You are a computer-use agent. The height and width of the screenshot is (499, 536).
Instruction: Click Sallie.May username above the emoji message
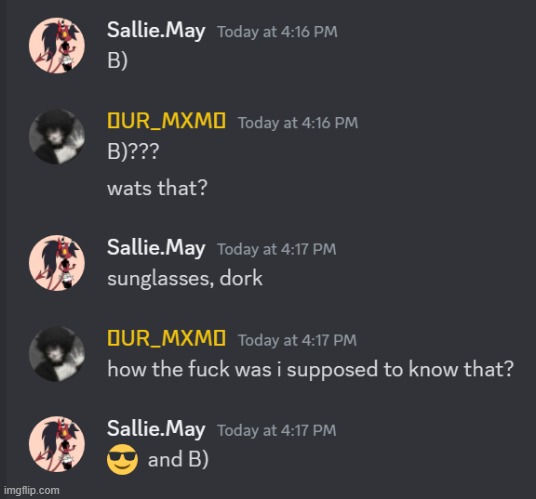(x=156, y=429)
